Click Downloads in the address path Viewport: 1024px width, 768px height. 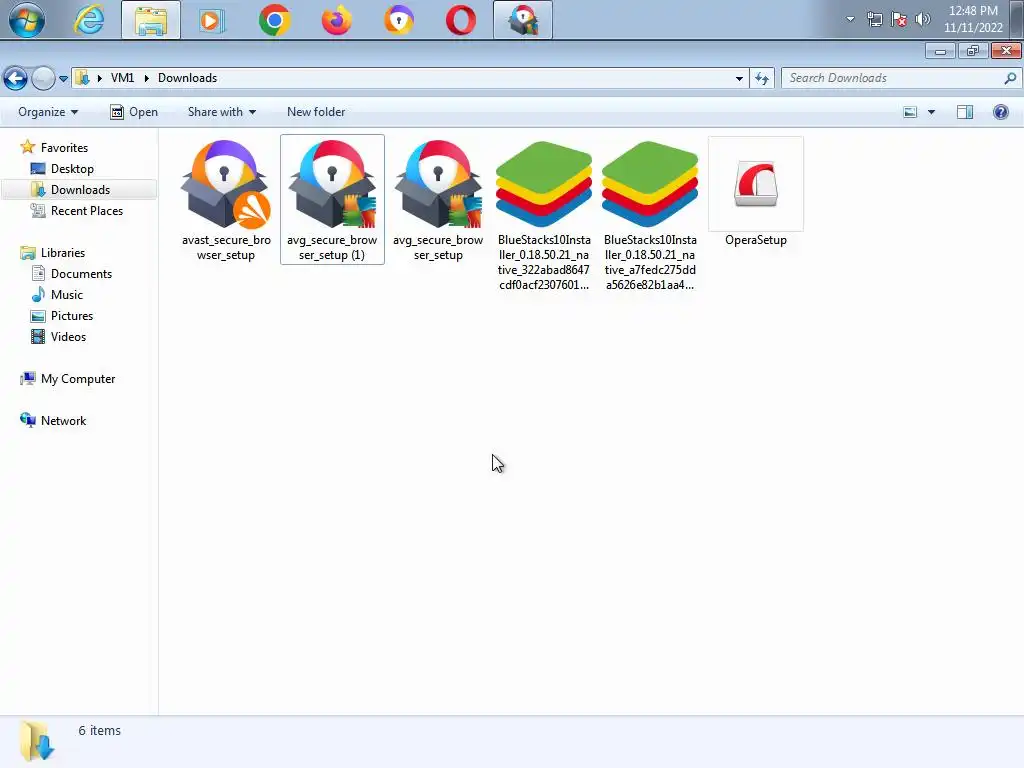187,78
